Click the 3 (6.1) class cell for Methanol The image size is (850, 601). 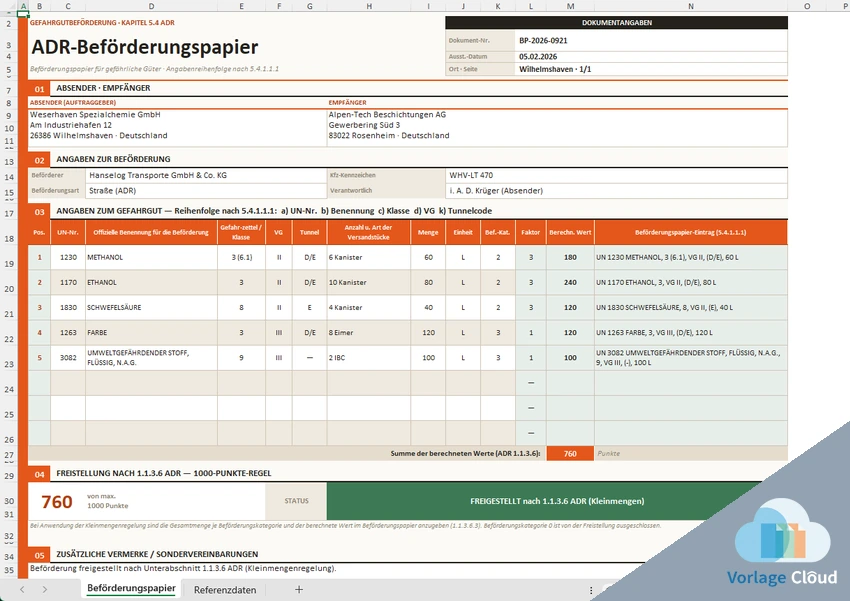pyautogui.click(x=241, y=257)
